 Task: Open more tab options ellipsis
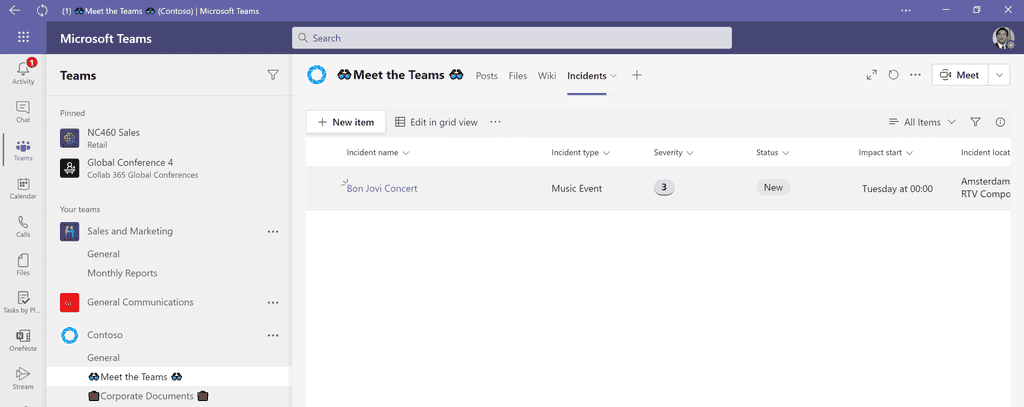coord(916,75)
